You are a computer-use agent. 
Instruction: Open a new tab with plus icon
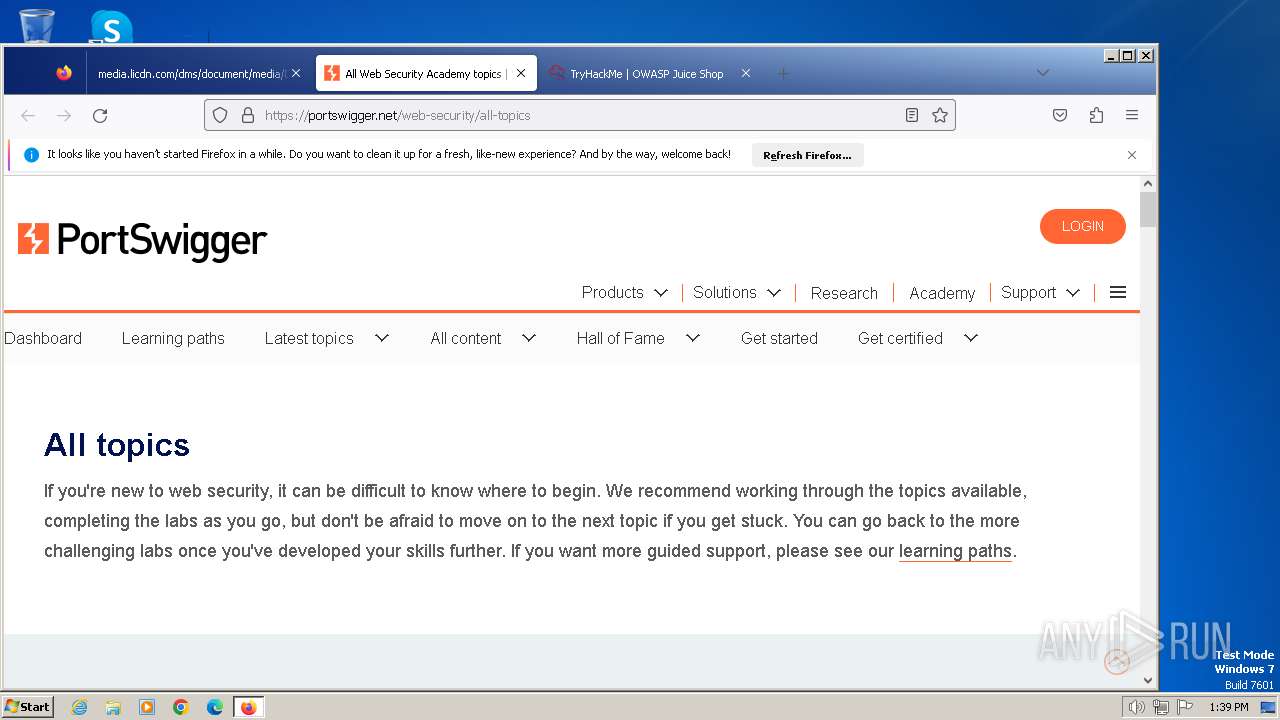pyautogui.click(x=783, y=73)
